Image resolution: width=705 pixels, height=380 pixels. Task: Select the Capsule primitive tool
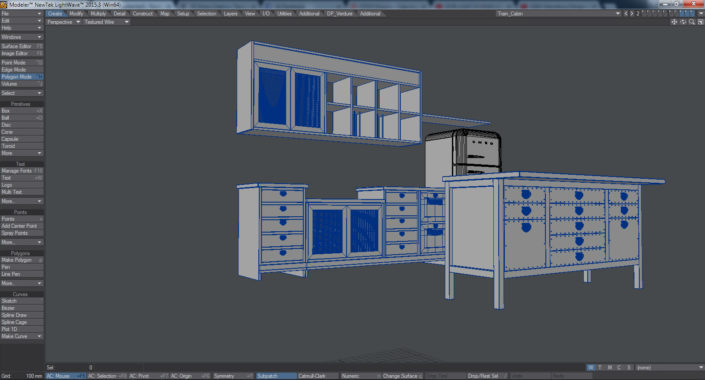click(x=22, y=139)
